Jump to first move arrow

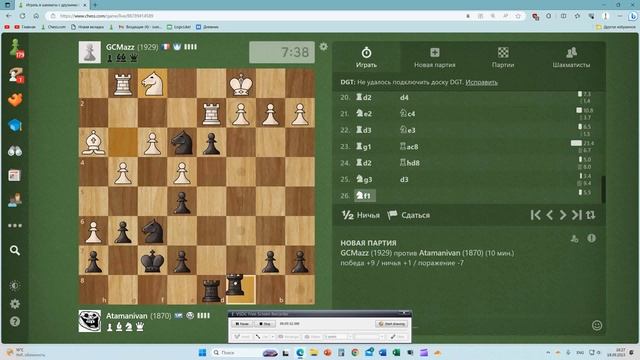point(536,215)
